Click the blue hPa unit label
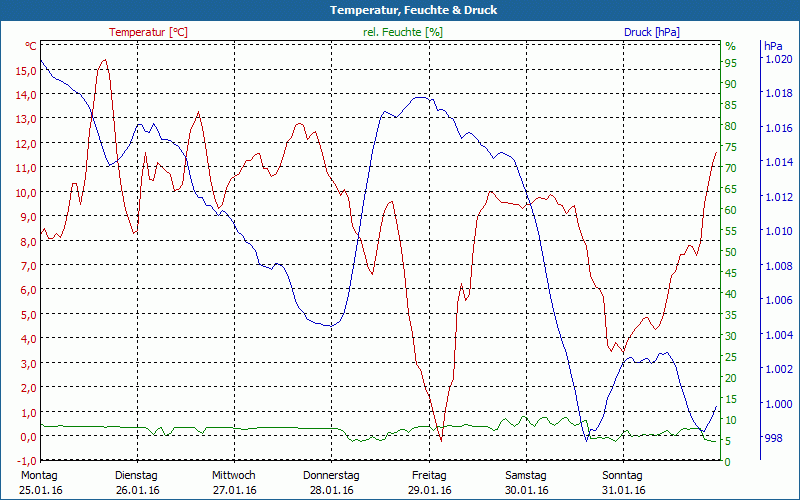 click(773, 46)
